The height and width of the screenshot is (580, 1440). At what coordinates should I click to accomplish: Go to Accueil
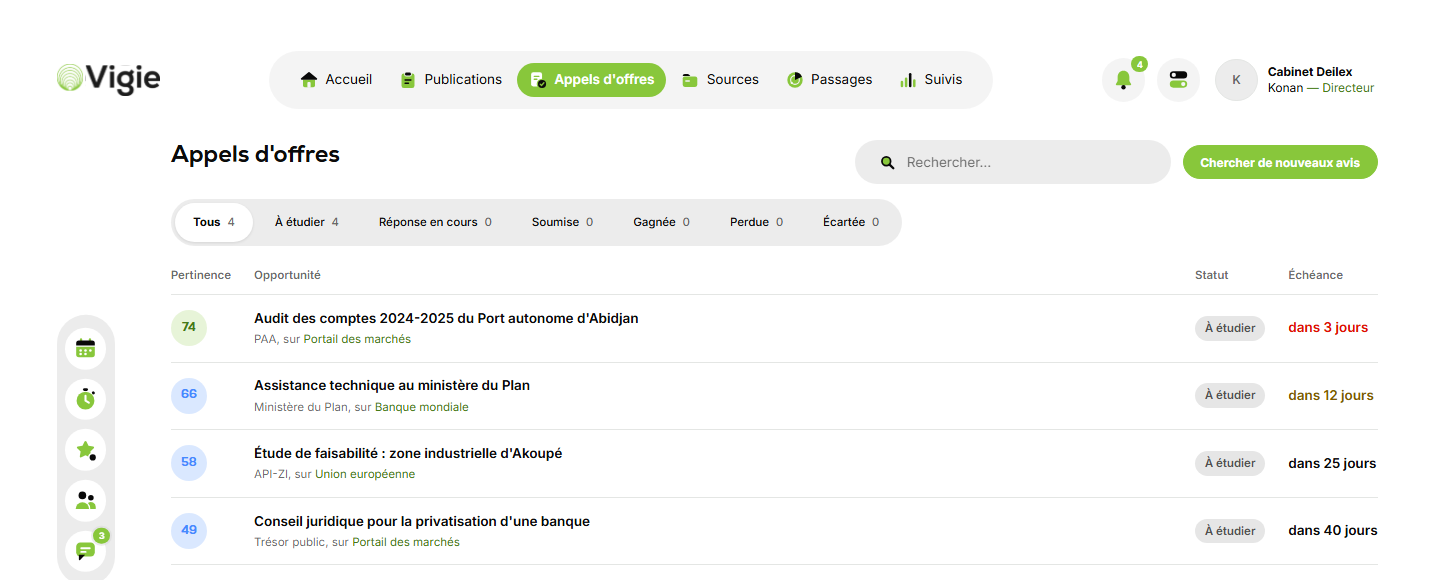click(336, 80)
